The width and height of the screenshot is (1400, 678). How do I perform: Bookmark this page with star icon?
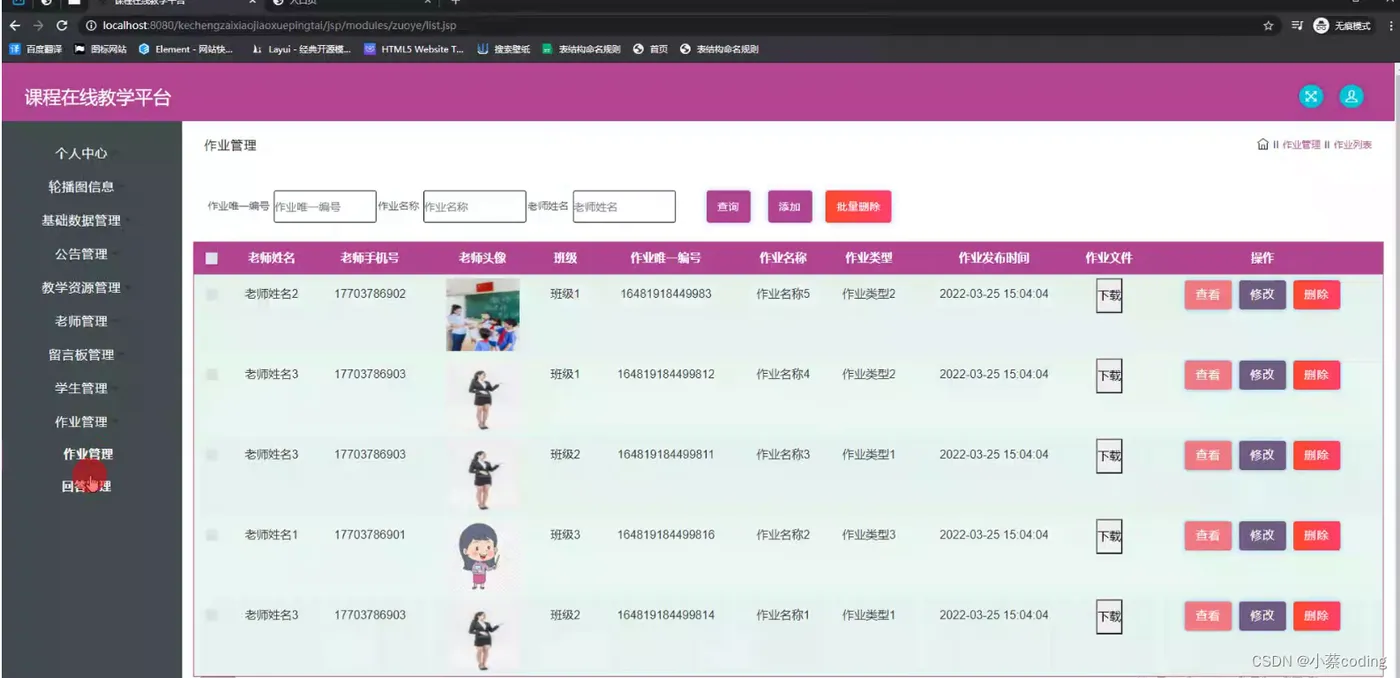[x=1268, y=25]
